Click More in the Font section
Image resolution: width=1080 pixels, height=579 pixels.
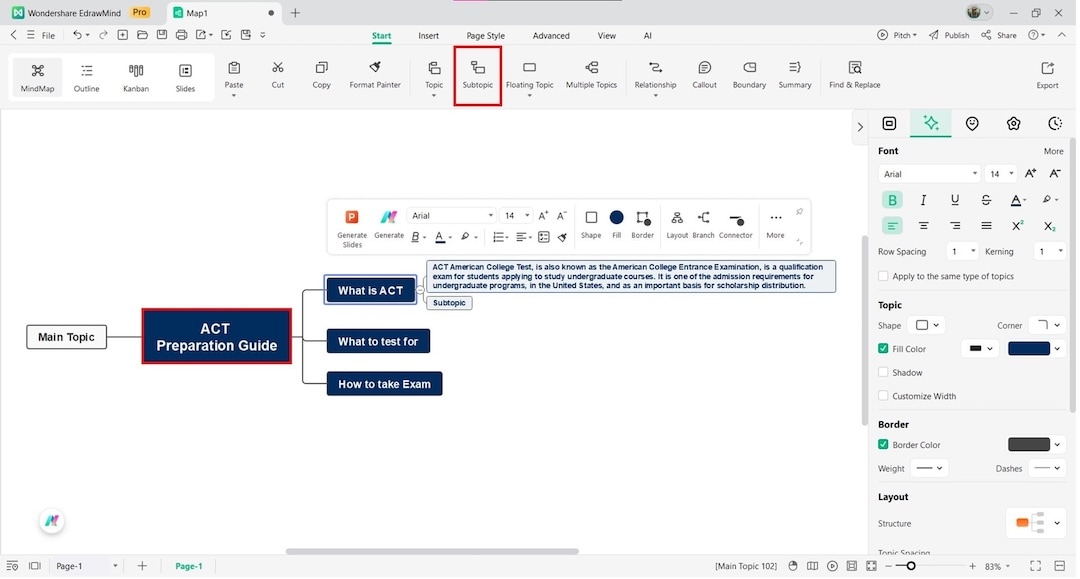[x=1052, y=151]
